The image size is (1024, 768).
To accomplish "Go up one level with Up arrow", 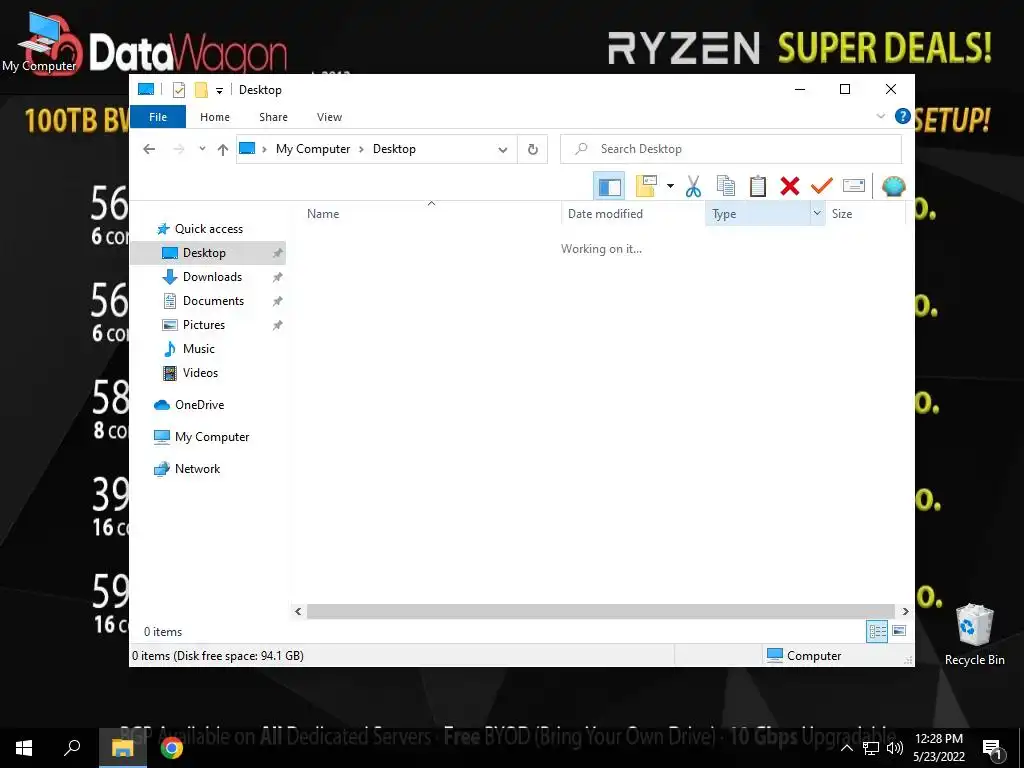I will click(x=223, y=150).
